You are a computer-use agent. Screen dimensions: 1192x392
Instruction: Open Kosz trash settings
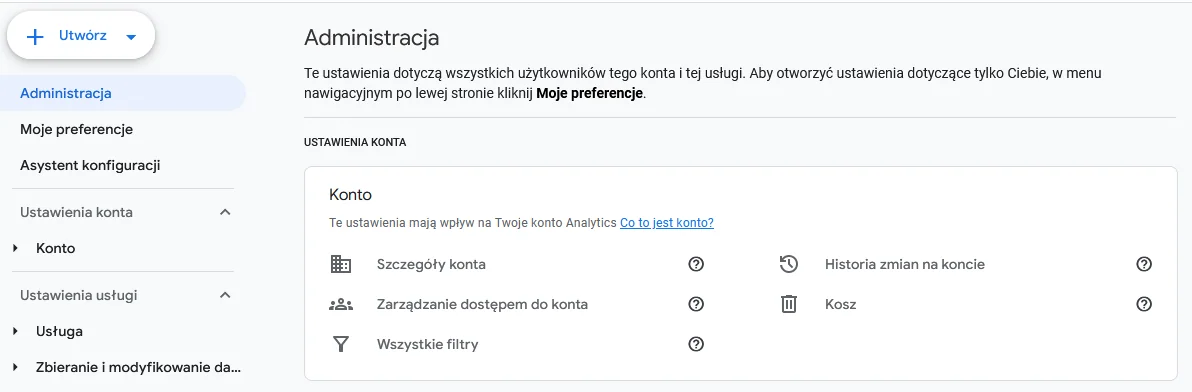coord(841,305)
